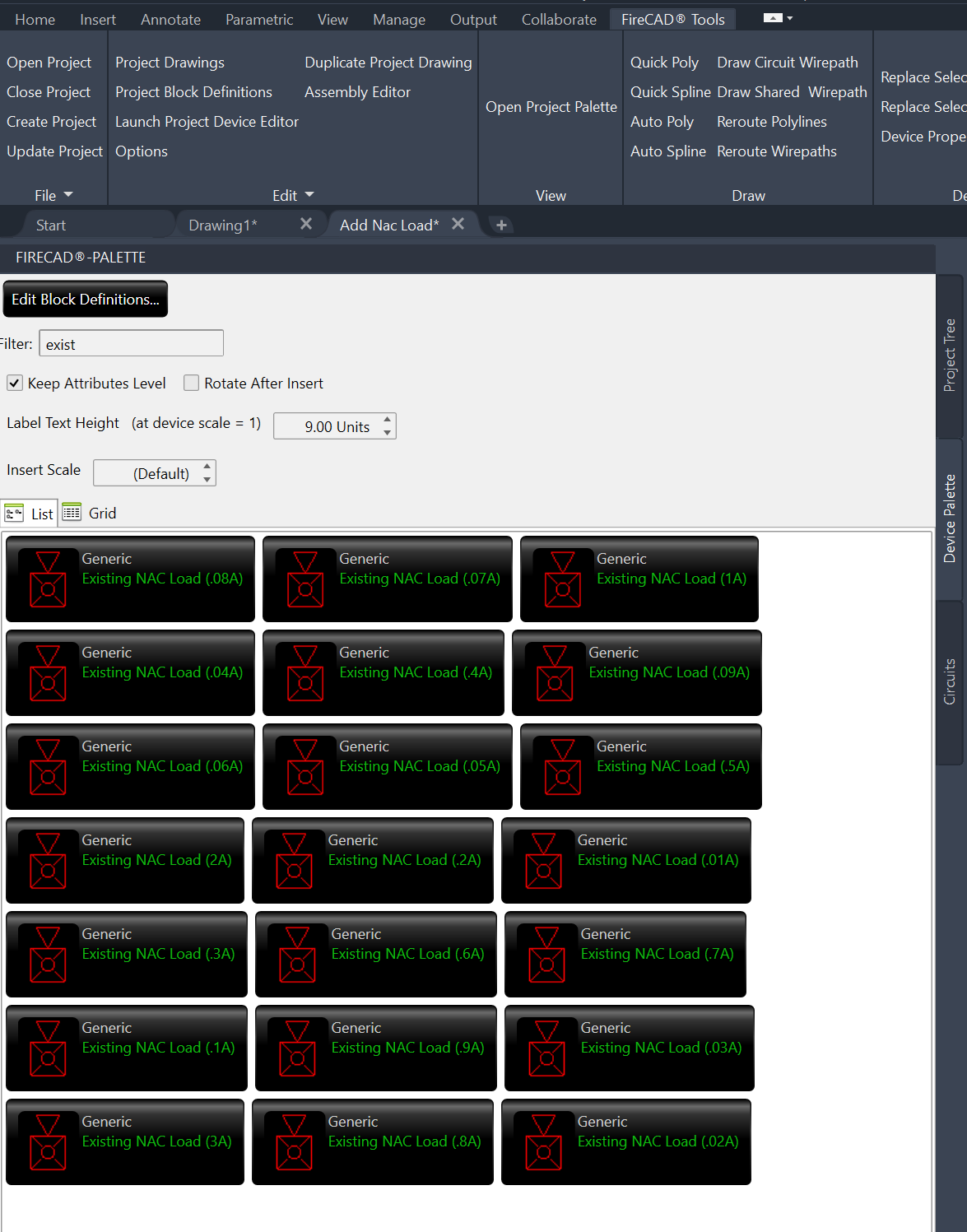Decrease the Insert Scale value
This screenshot has height=1232, width=967.
[x=207, y=480]
